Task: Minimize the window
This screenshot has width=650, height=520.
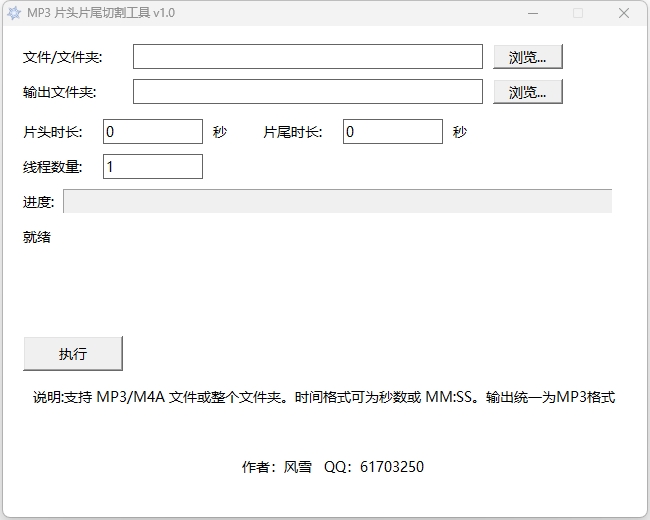Action: click(x=533, y=13)
